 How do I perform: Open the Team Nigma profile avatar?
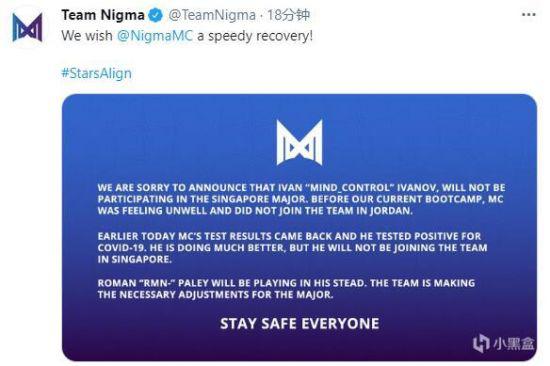pos(27,27)
